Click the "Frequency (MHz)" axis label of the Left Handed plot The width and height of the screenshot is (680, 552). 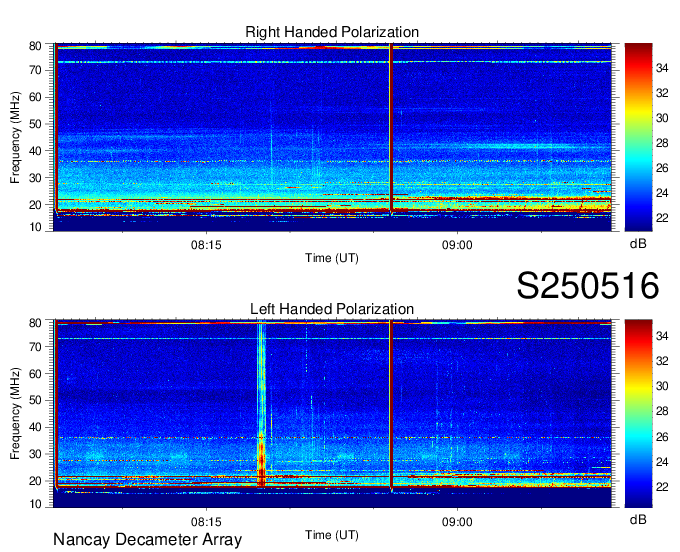coord(15,414)
